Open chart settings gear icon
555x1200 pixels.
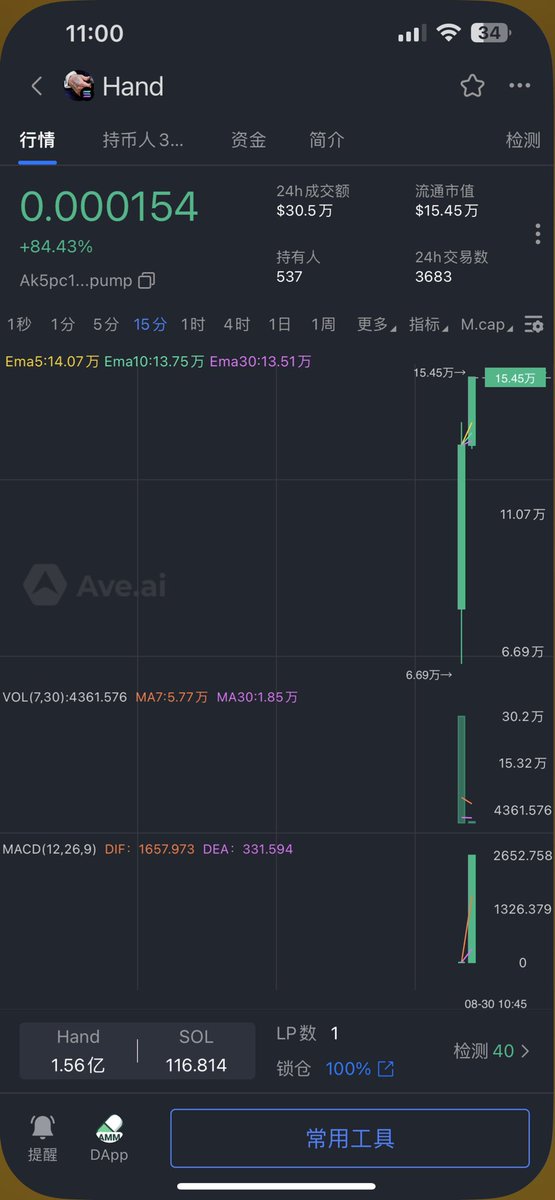535,324
